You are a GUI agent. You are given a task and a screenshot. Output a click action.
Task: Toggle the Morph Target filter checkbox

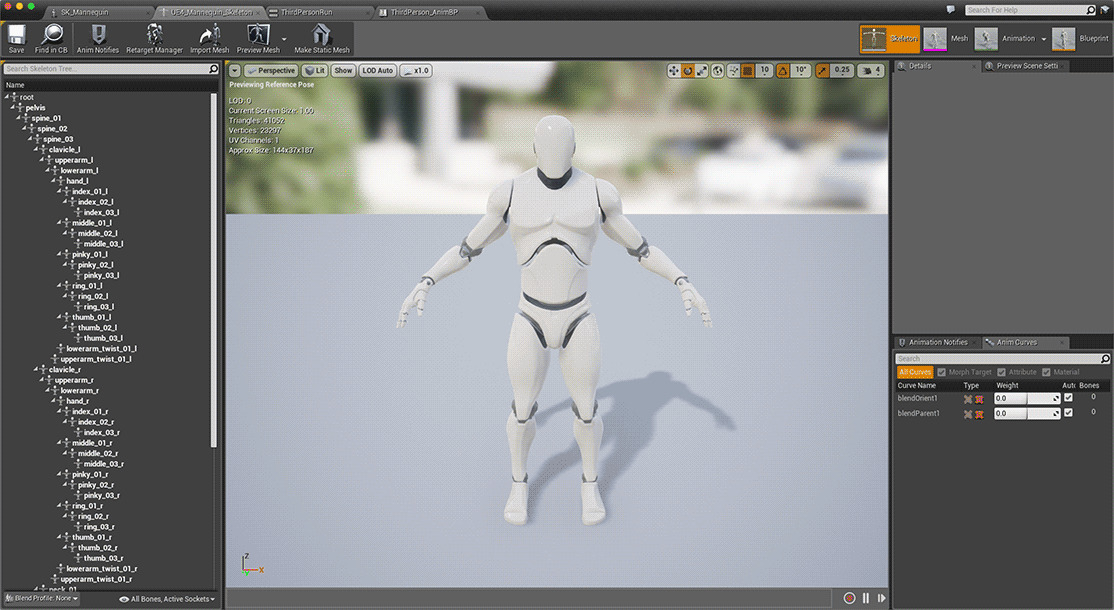point(941,372)
